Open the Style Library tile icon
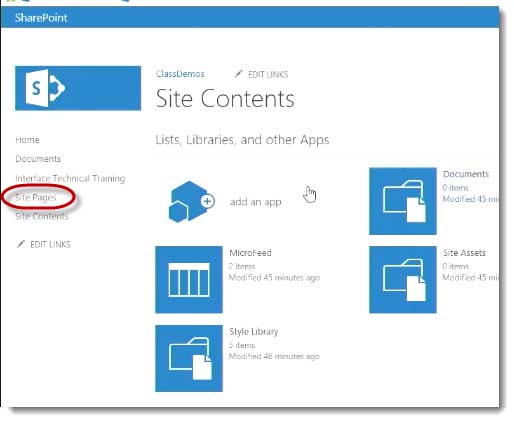Viewport: 514px width, 422px height. (x=189, y=358)
